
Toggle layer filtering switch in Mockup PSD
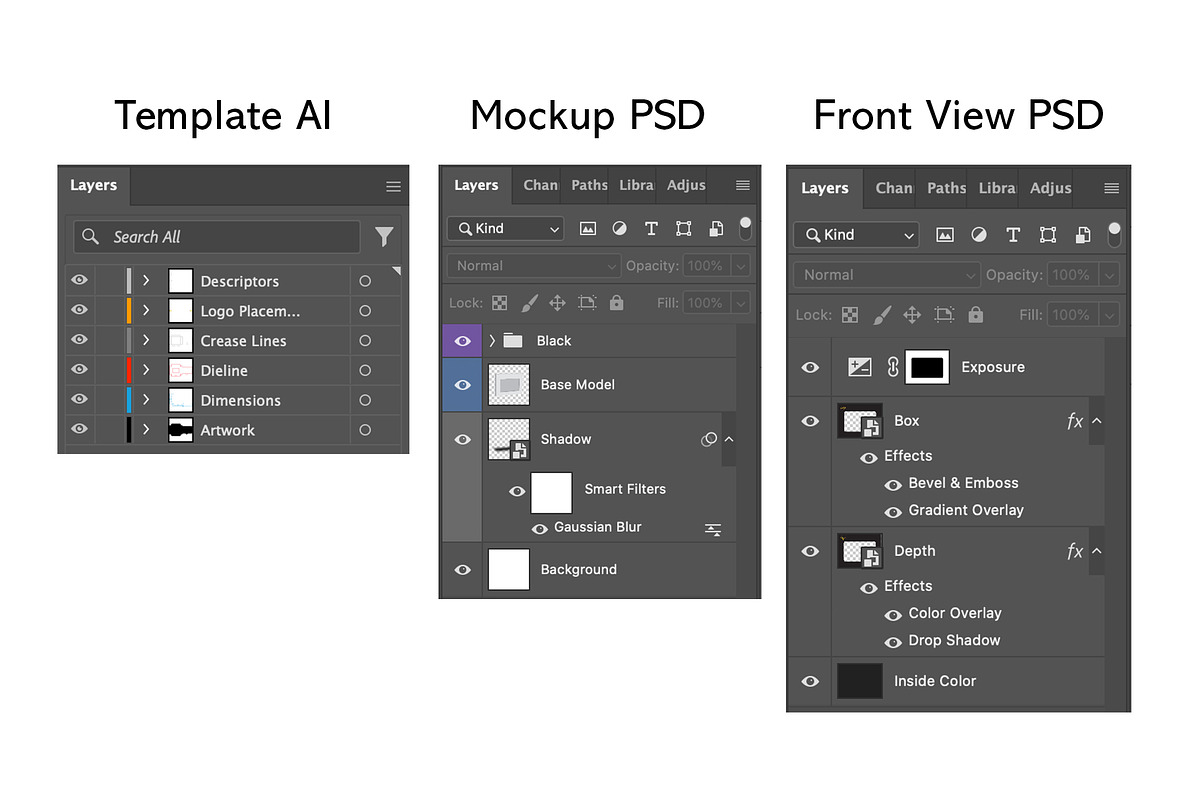point(745,228)
